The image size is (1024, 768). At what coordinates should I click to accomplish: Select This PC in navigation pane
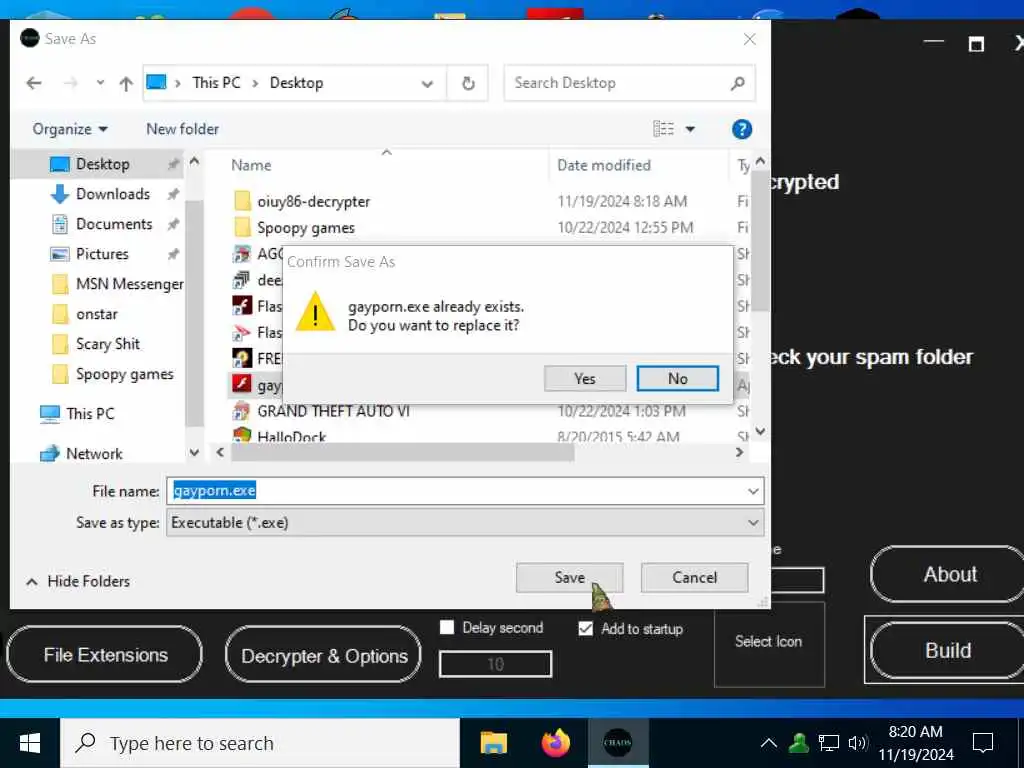pos(89,414)
